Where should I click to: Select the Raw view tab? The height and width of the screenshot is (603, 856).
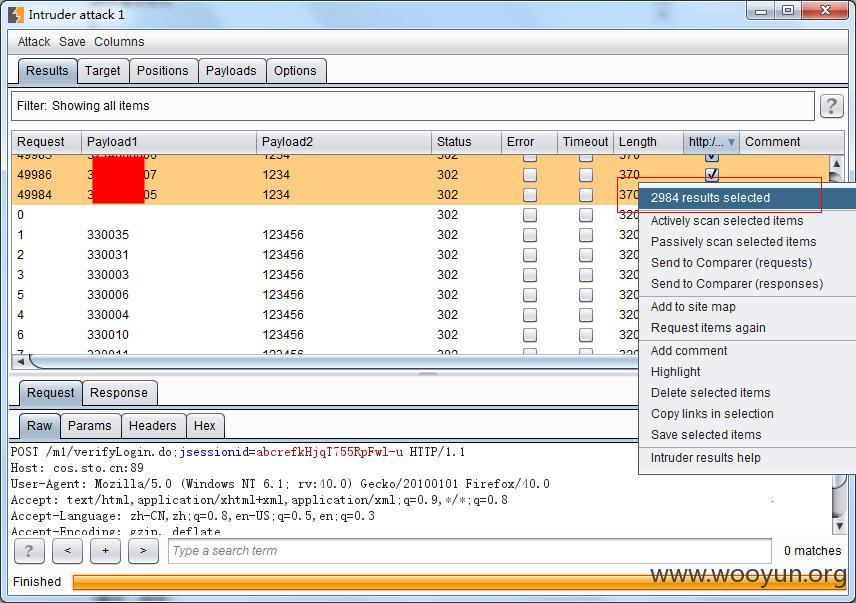pyautogui.click(x=39, y=426)
